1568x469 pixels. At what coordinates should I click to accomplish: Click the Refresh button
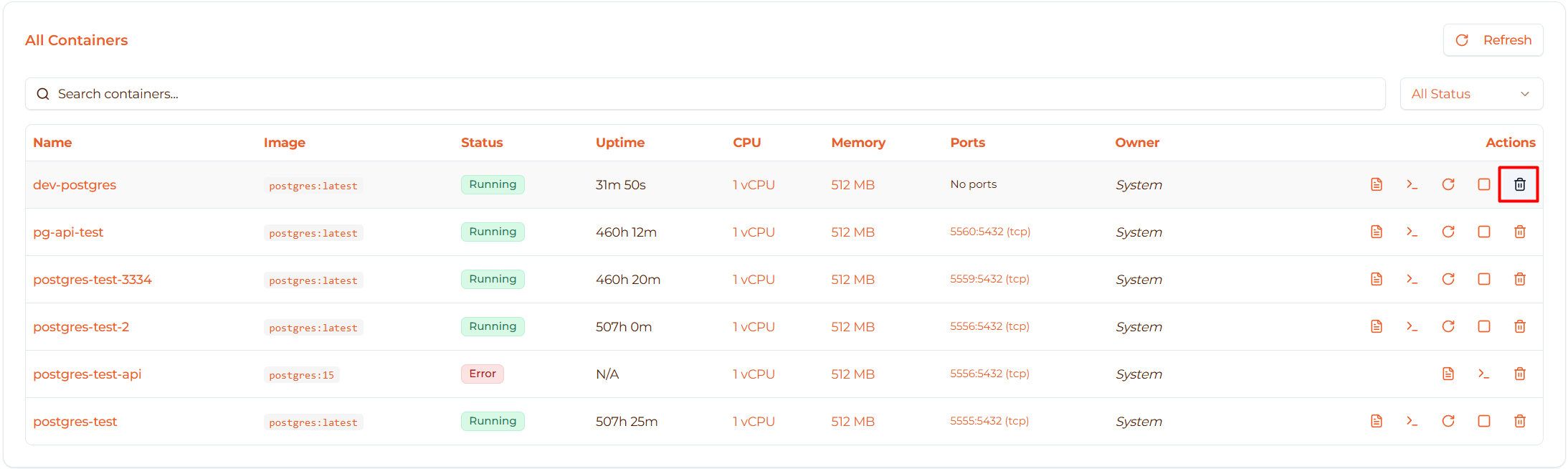point(1493,40)
